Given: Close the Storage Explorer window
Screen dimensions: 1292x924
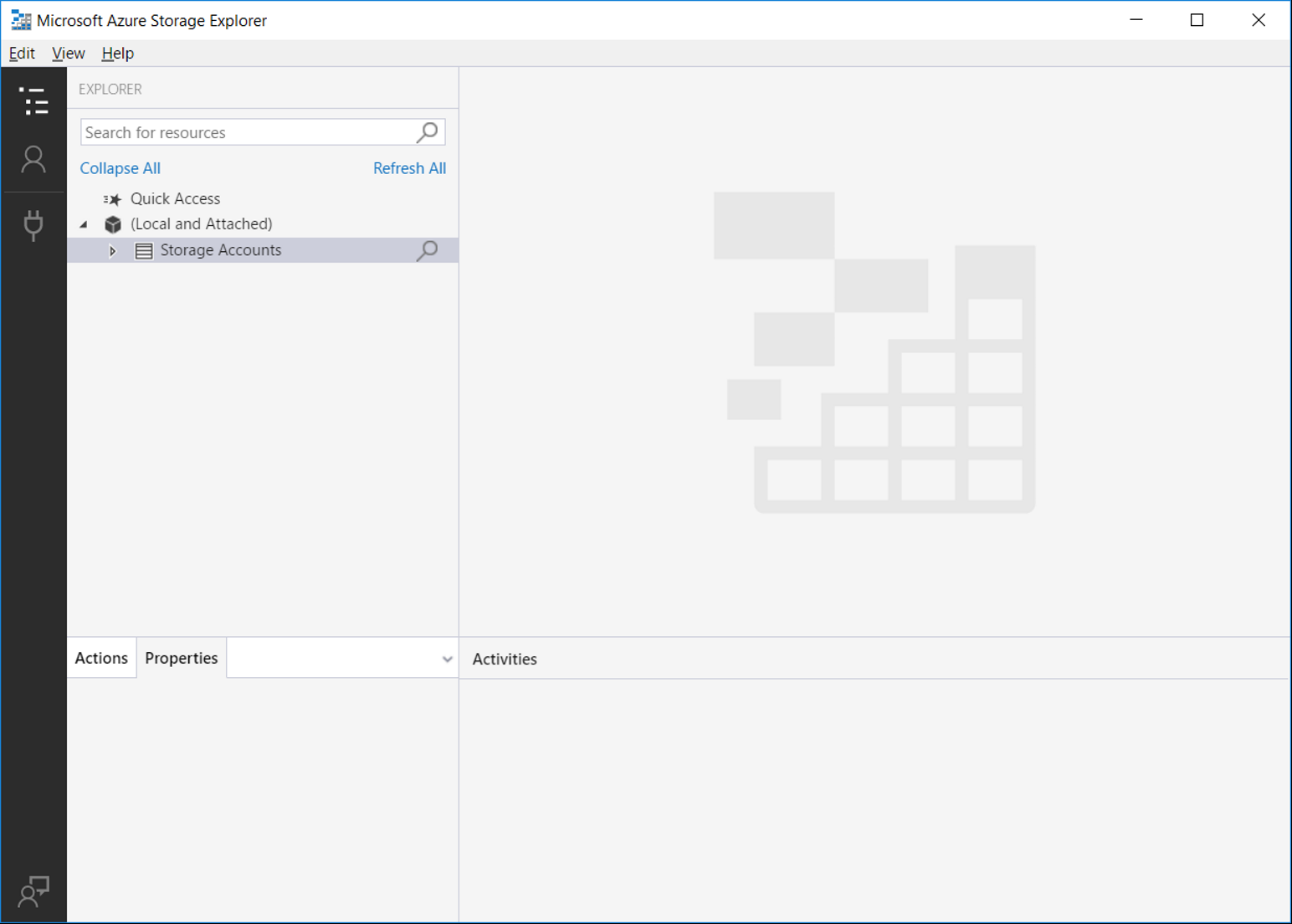Looking at the screenshot, I should pyautogui.click(x=1259, y=20).
